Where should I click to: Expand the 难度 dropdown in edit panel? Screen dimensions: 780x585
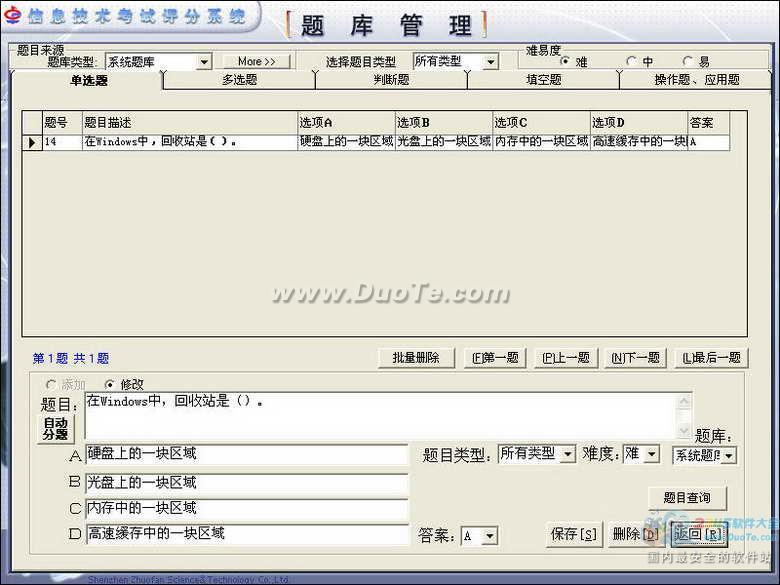coord(652,454)
